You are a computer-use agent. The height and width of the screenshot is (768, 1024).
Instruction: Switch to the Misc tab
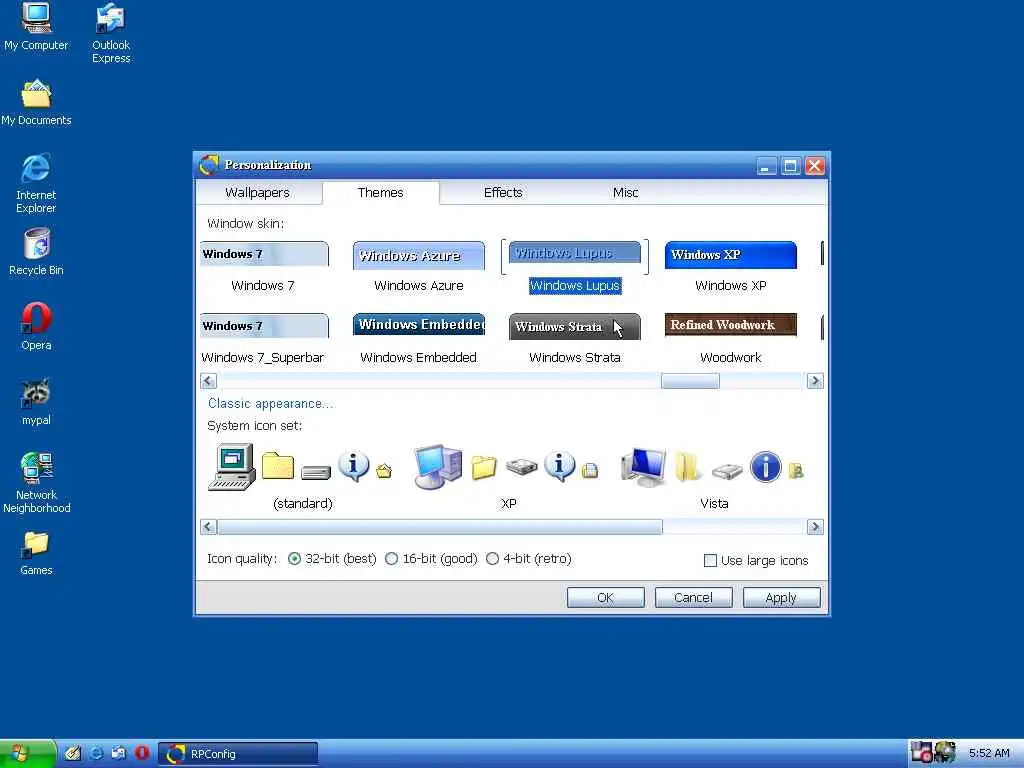[x=626, y=193]
